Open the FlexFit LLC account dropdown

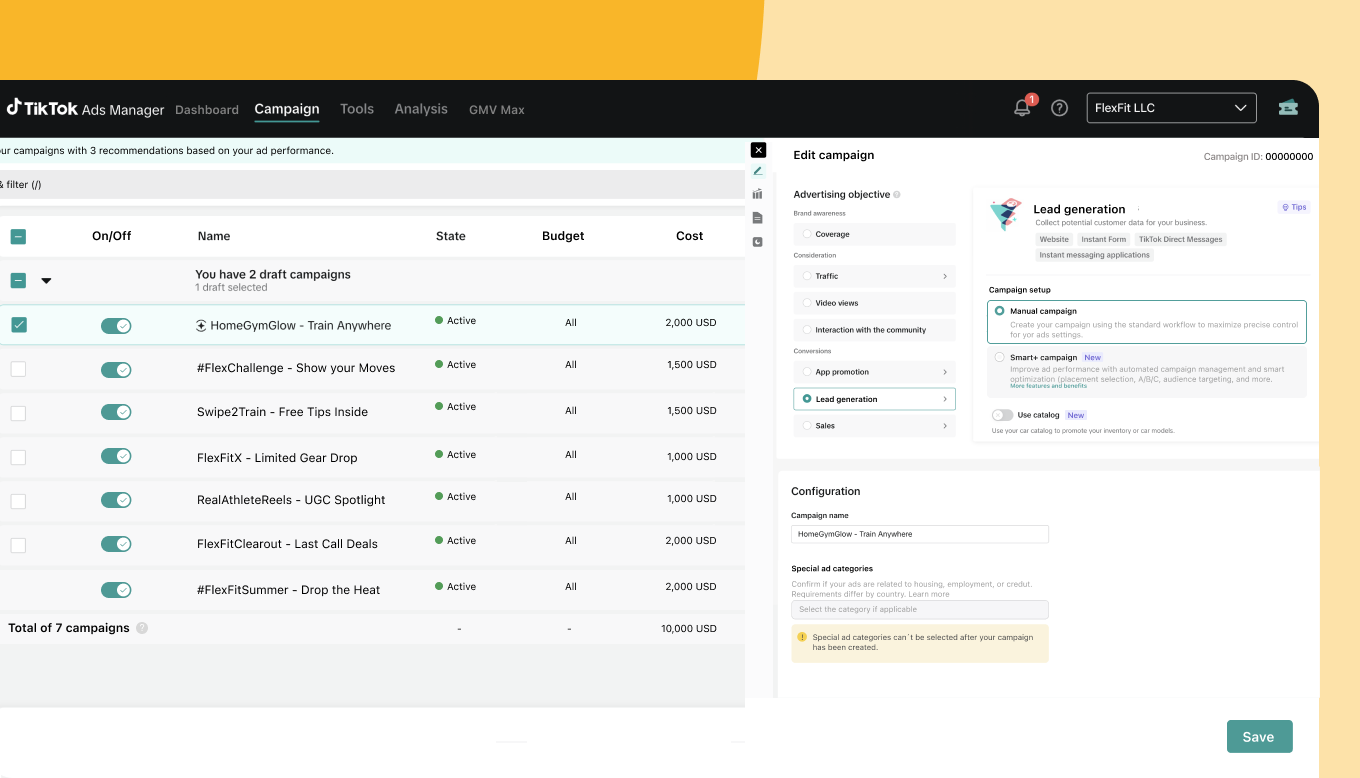1171,108
